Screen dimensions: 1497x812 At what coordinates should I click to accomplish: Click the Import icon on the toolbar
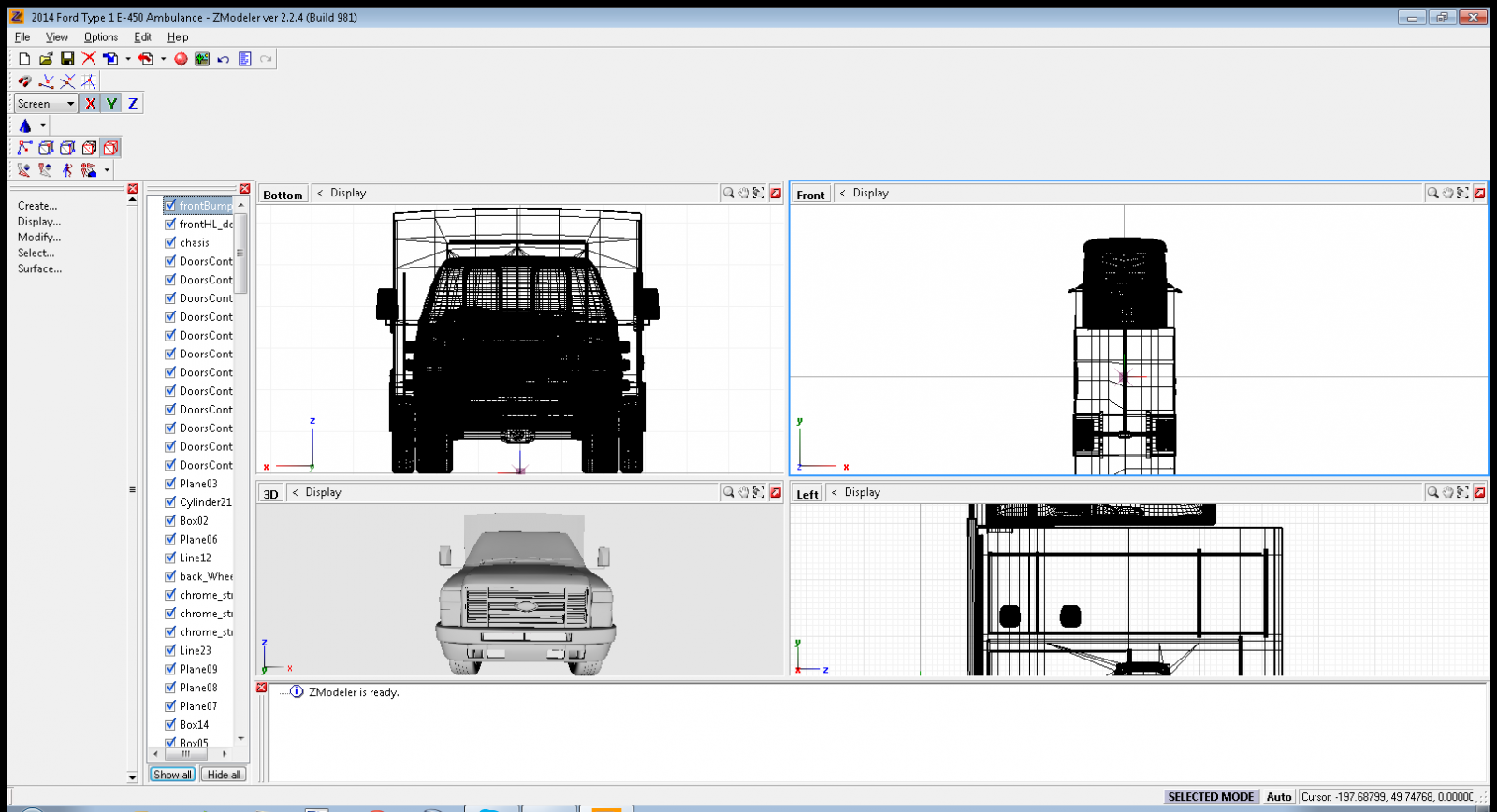tap(110, 59)
